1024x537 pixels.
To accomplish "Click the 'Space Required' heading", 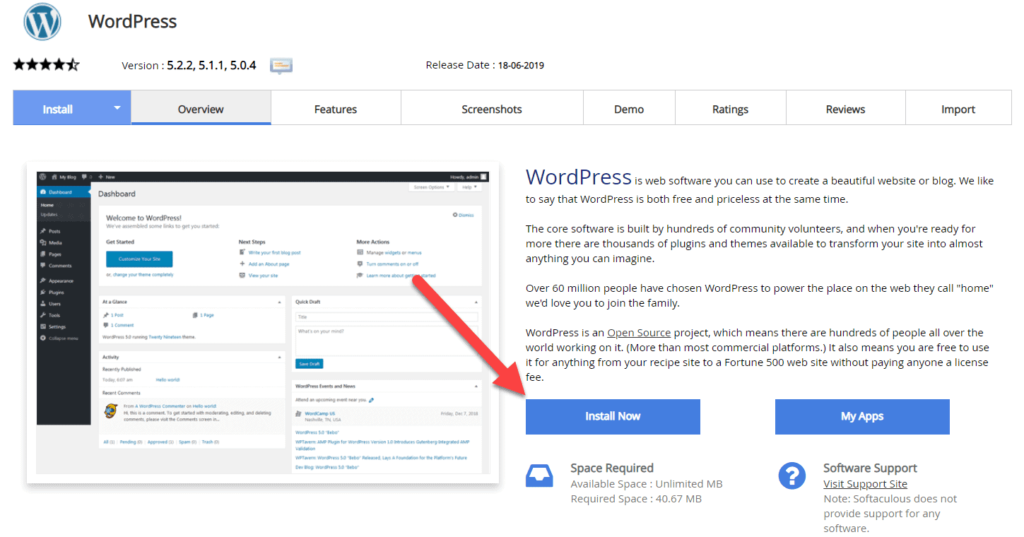I will pyautogui.click(x=612, y=468).
